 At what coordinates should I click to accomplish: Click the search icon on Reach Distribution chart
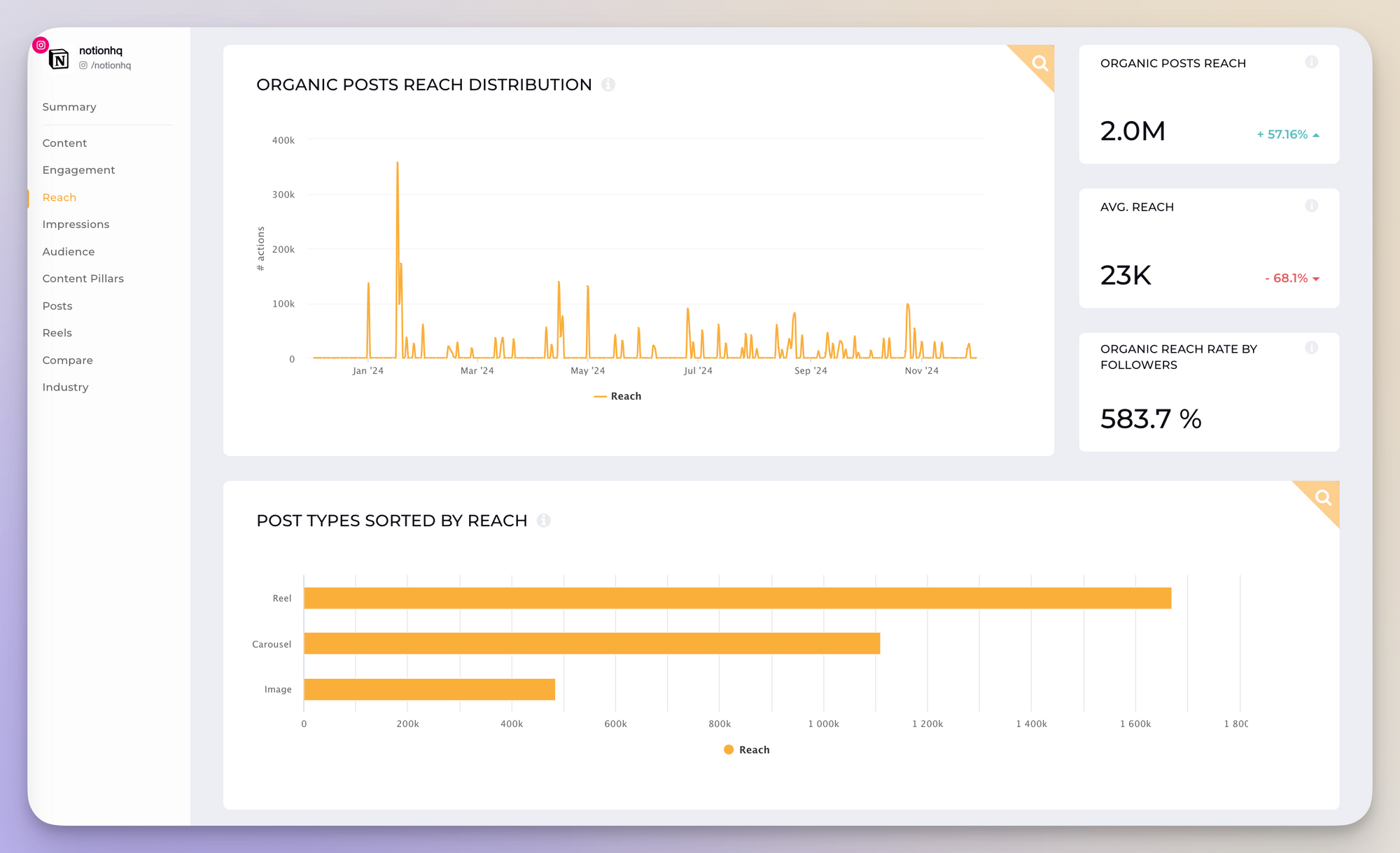point(1039,62)
